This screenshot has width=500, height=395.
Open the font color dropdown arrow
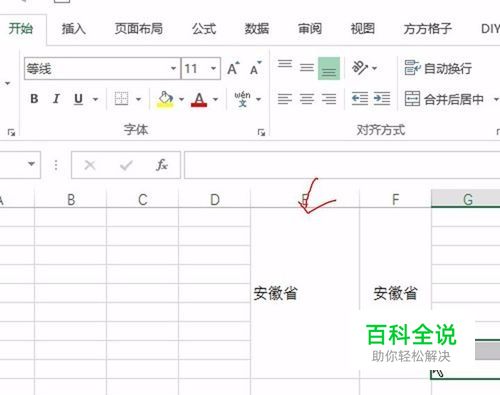[215, 99]
